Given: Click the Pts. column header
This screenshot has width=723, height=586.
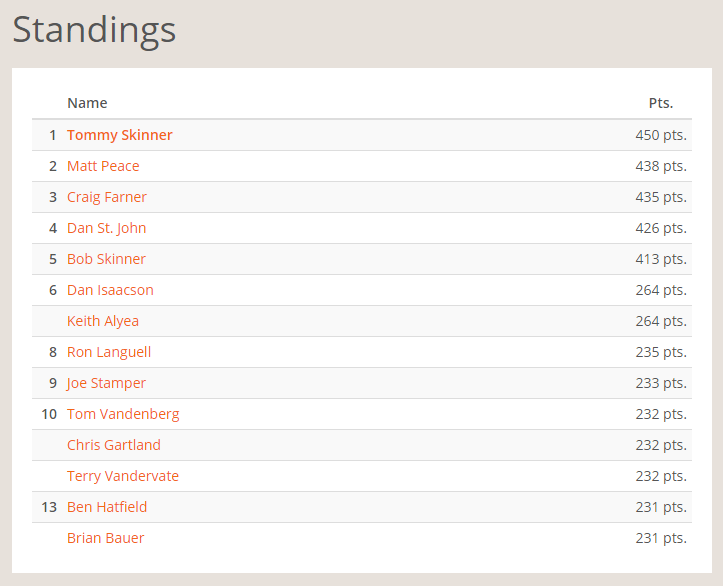Looking at the screenshot, I should point(660,103).
